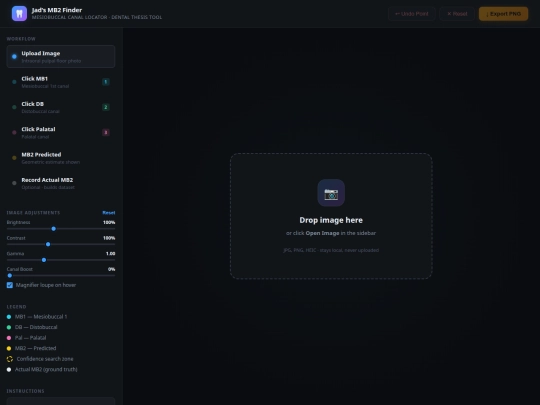
Task: Click the yellow MB2 Predicted legend dot
Action: tap(9, 349)
